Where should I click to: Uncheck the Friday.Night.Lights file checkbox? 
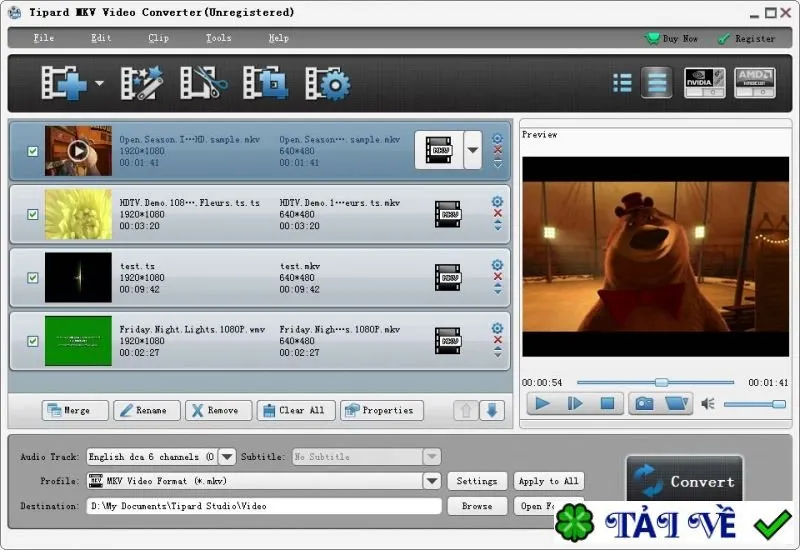pyautogui.click(x=33, y=341)
